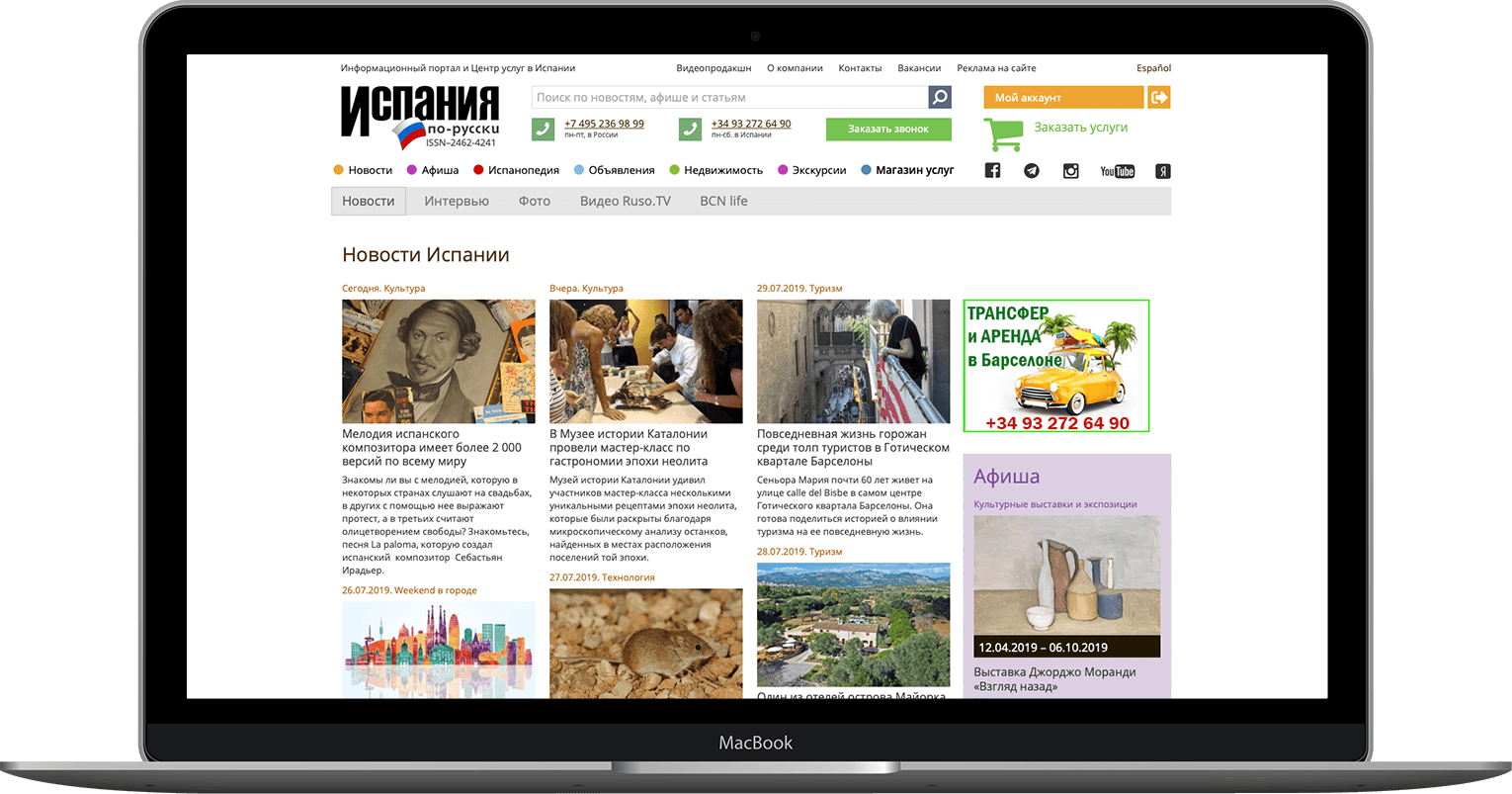The width and height of the screenshot is (1512, 794).
Task: Open Реклама на сайте link
Action: coord(996,68)
